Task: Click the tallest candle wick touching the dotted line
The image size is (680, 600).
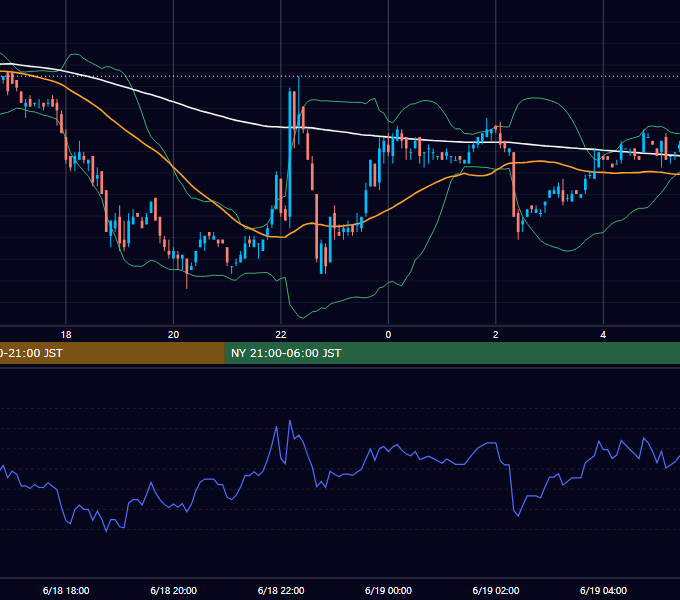Action: coord(299,111)
